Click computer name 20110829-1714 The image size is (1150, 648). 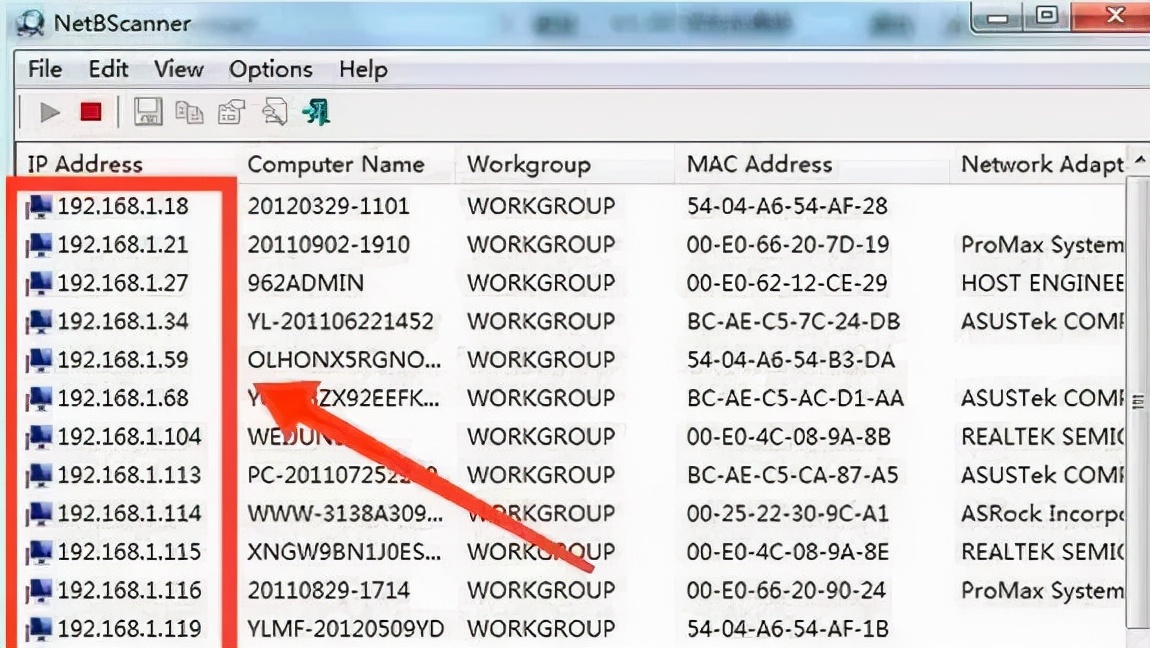coord(328,590)
